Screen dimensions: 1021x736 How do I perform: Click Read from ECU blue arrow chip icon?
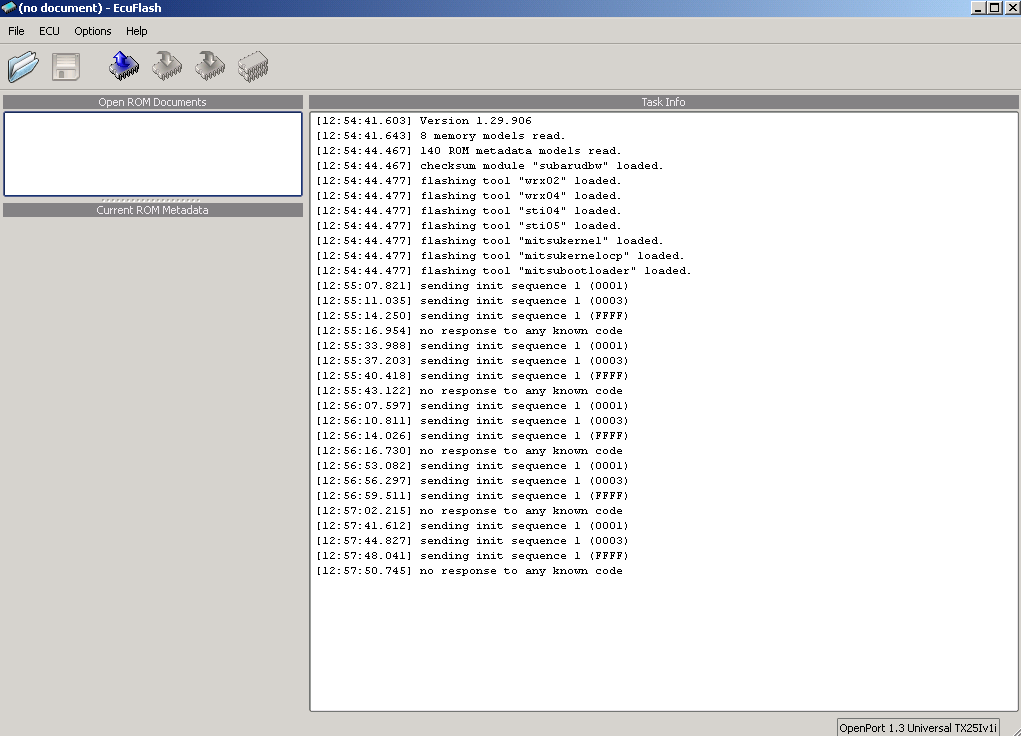click(x=124, y=66)
